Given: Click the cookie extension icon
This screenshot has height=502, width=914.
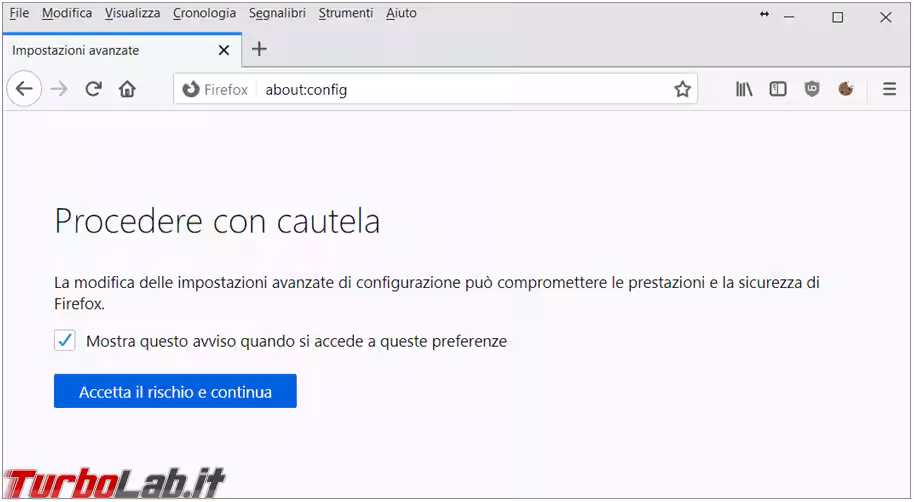Looking at the screenshot, I should click(x=846, y=89).
